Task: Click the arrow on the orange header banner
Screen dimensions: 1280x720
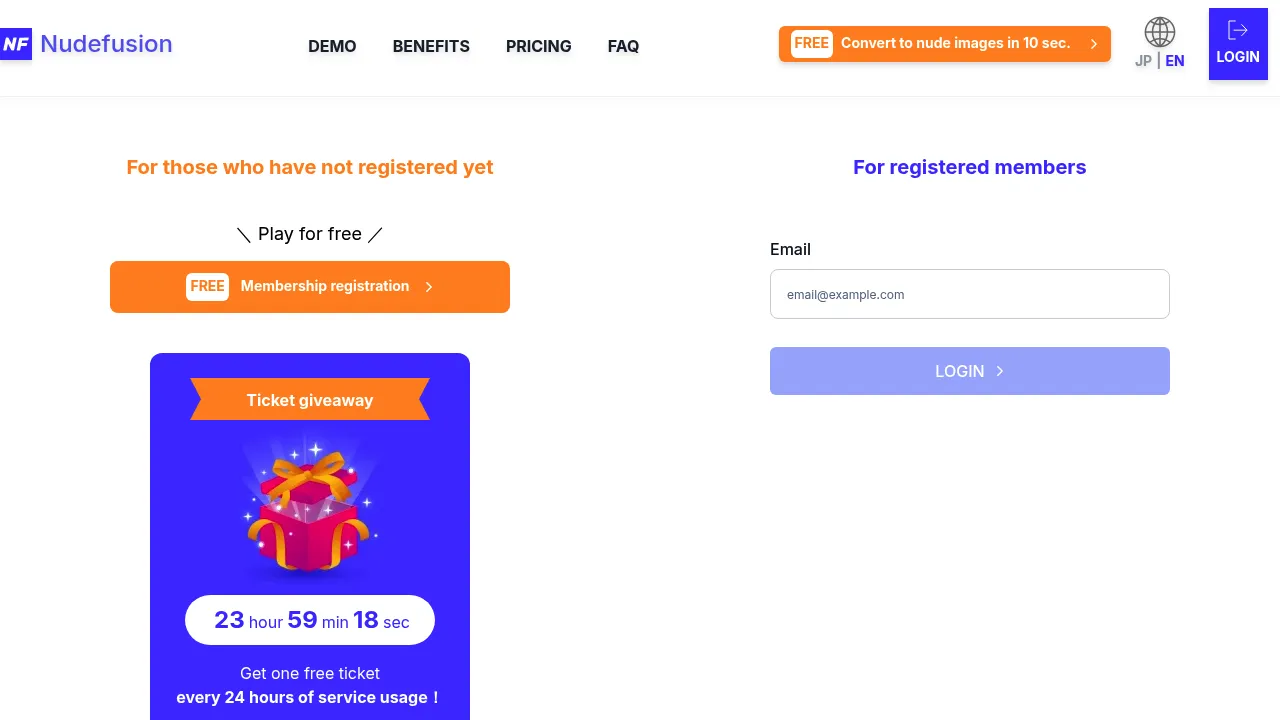Action: [1094, 44]
